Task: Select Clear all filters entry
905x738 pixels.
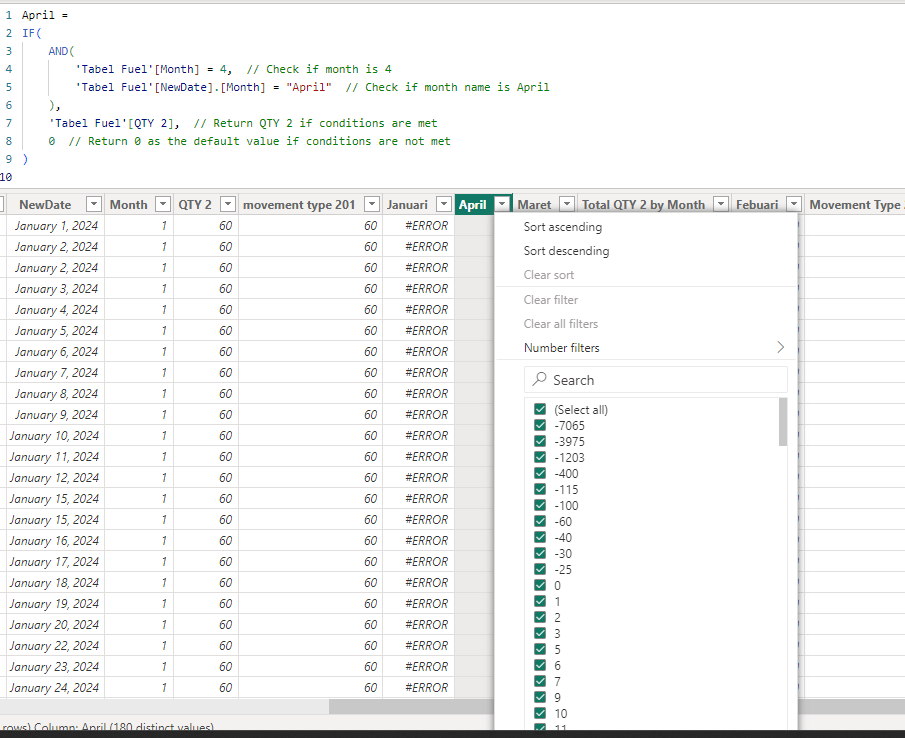Action: [560, 324]
